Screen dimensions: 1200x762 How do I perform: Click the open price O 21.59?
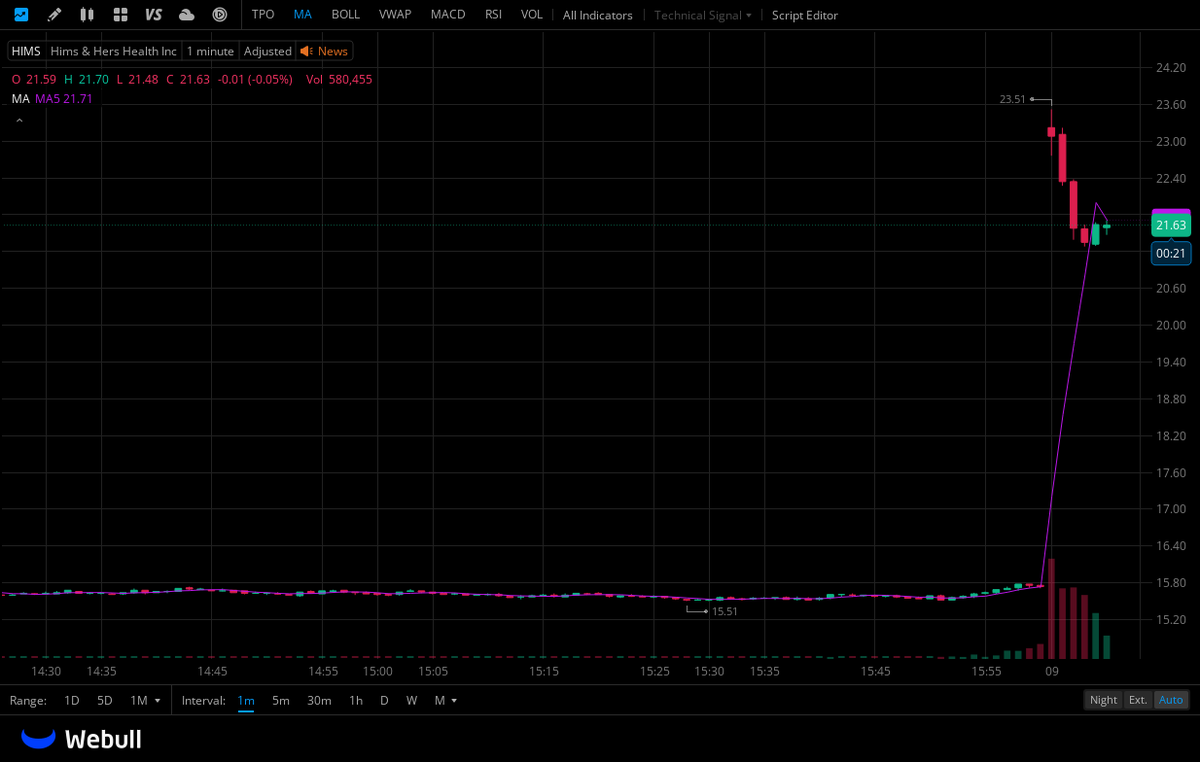point(33,79)
